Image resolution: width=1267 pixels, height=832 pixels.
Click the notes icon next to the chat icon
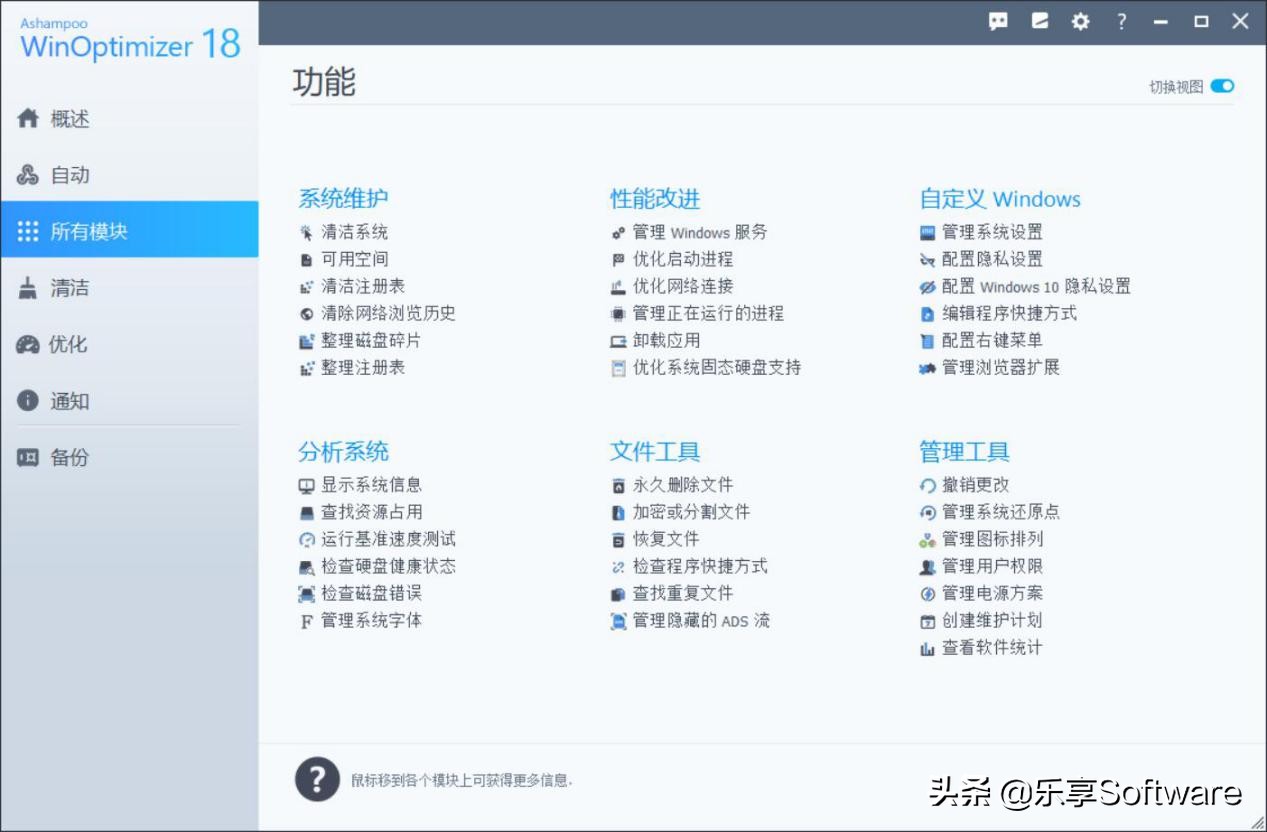[1039, 20]
